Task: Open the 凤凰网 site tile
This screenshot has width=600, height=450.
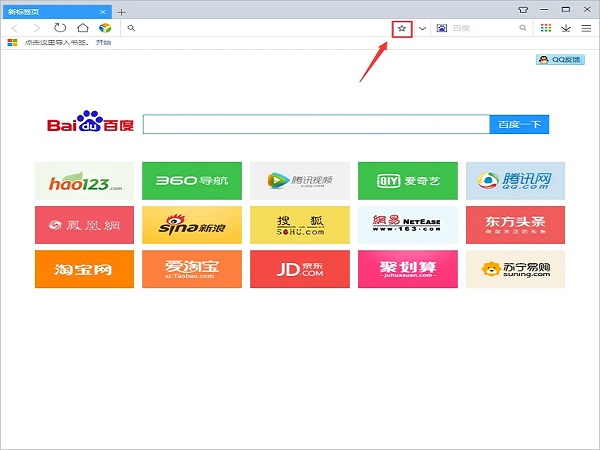Action: [85, 225]
